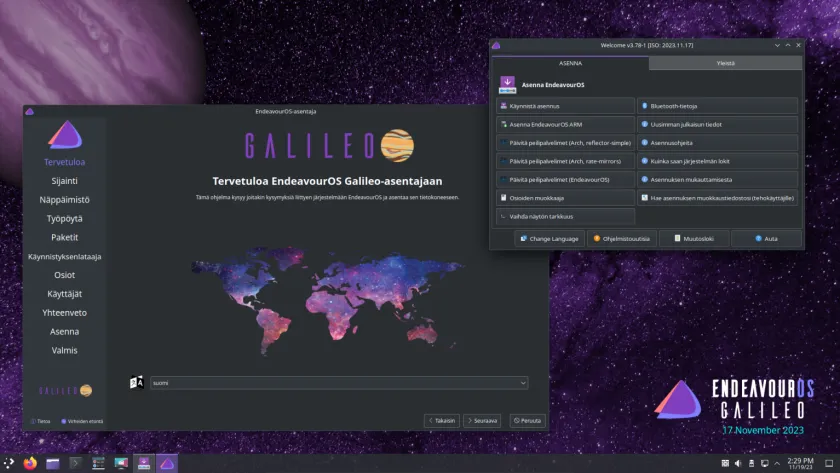This screenshot has width=840, height=473.
Task: Click Virheiden etsintä in installer sidebar
Action: tap(82, 422)
